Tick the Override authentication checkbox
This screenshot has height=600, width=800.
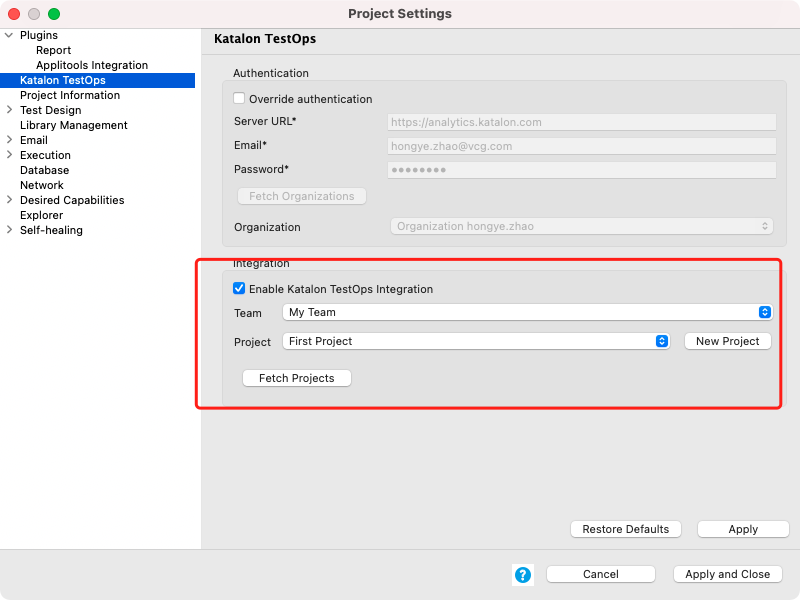point(239,98)
